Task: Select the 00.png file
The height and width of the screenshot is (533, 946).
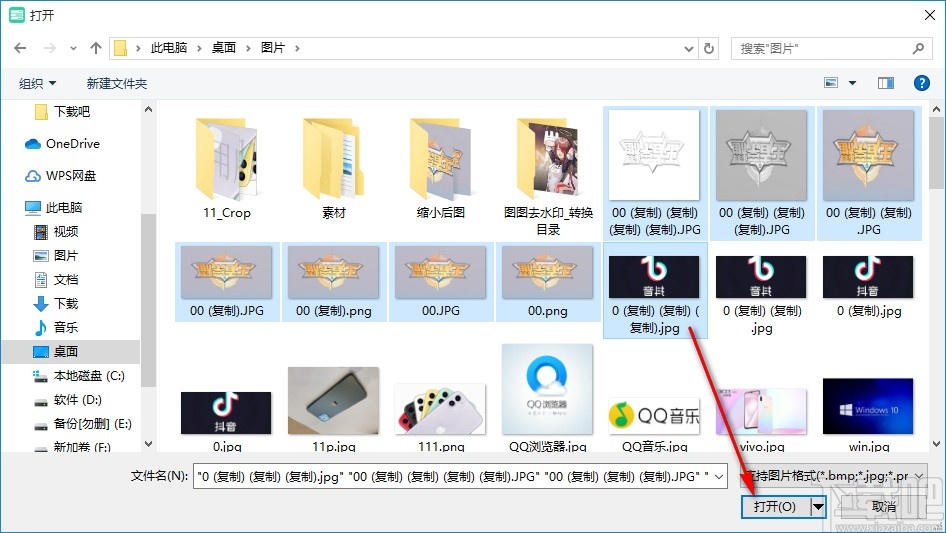Action: point(548,282)
